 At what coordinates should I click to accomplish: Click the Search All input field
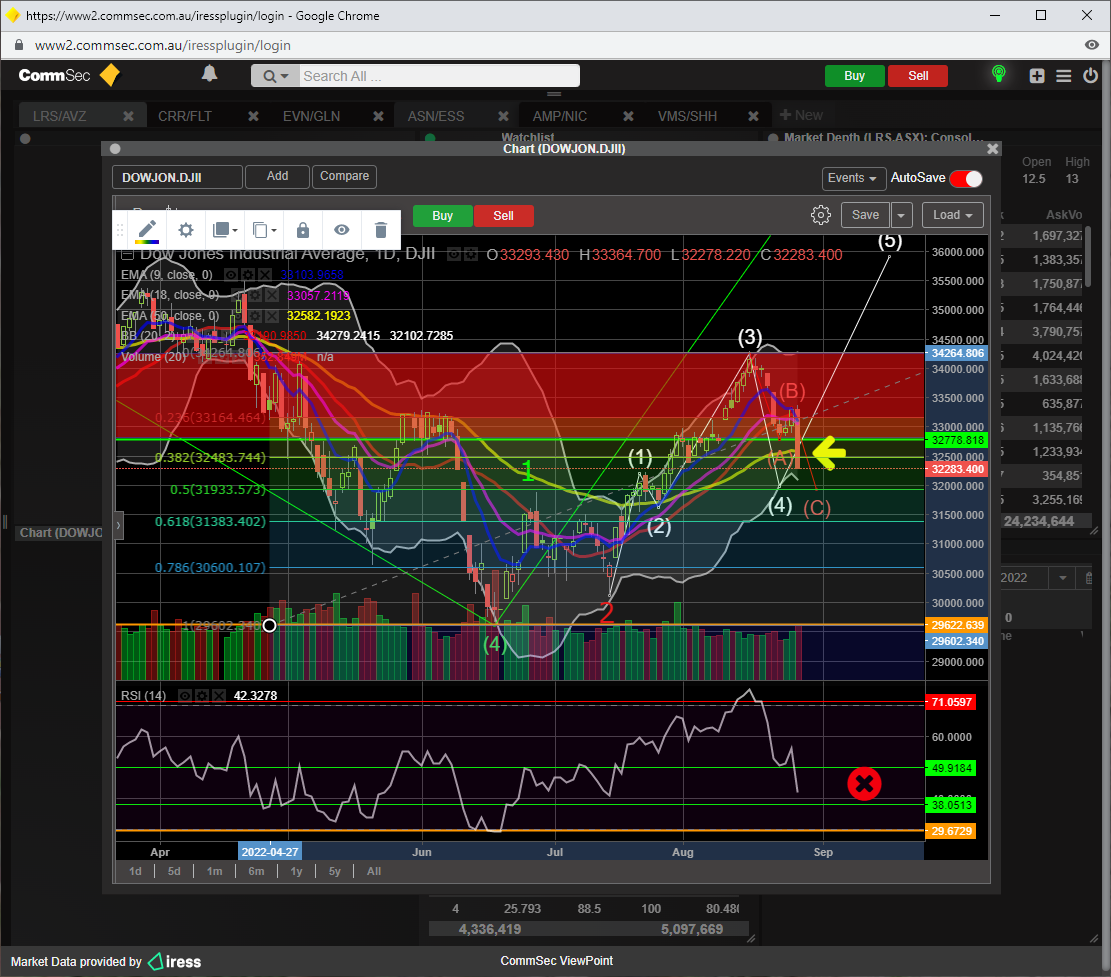[439, 76]
